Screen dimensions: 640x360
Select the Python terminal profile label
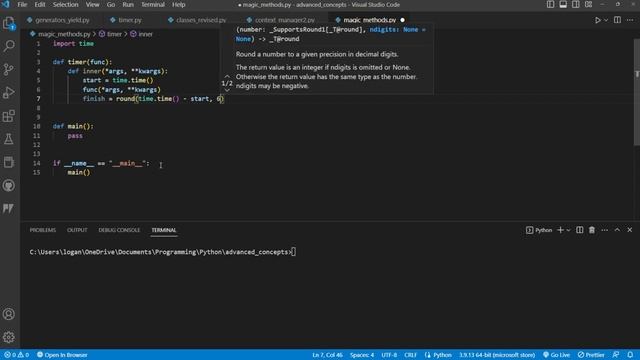[539, 230]
